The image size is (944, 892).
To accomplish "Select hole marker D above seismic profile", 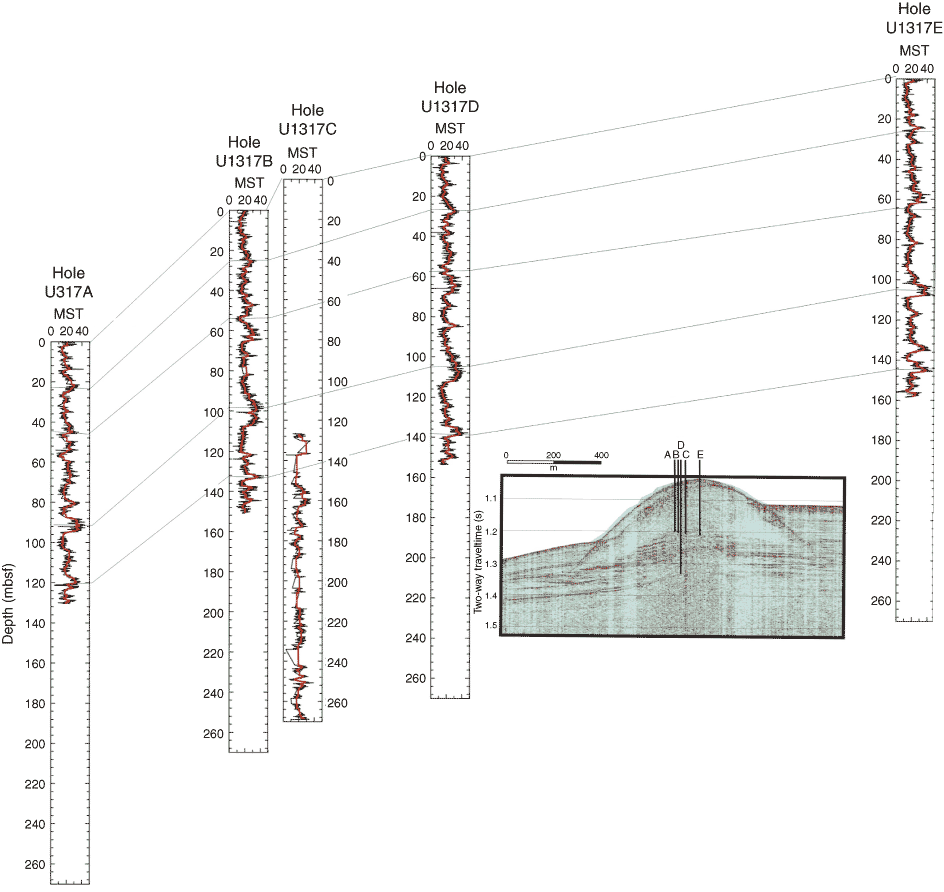I will [680, 444].
